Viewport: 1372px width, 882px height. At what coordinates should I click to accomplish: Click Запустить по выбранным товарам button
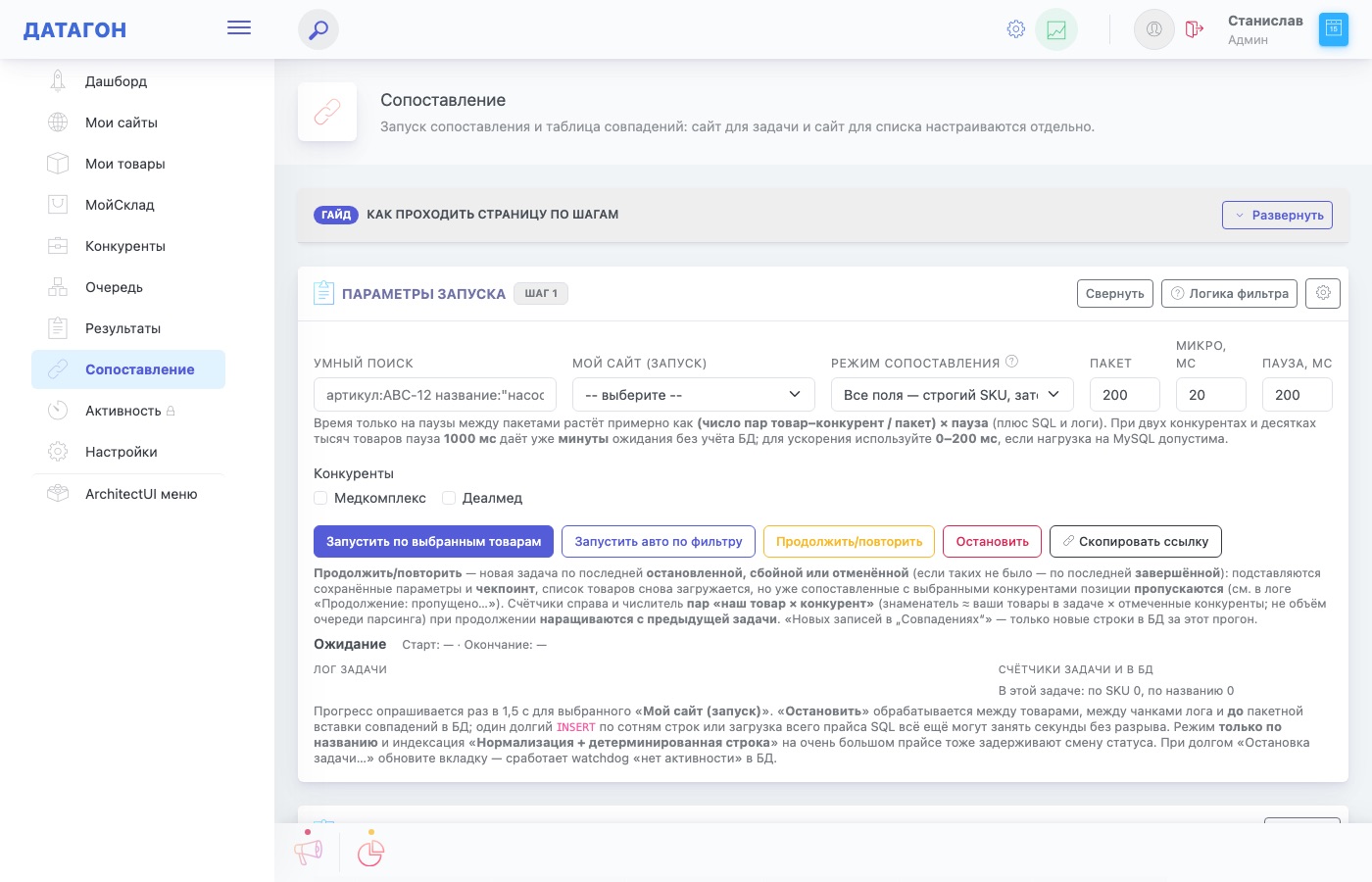[433, 541]
